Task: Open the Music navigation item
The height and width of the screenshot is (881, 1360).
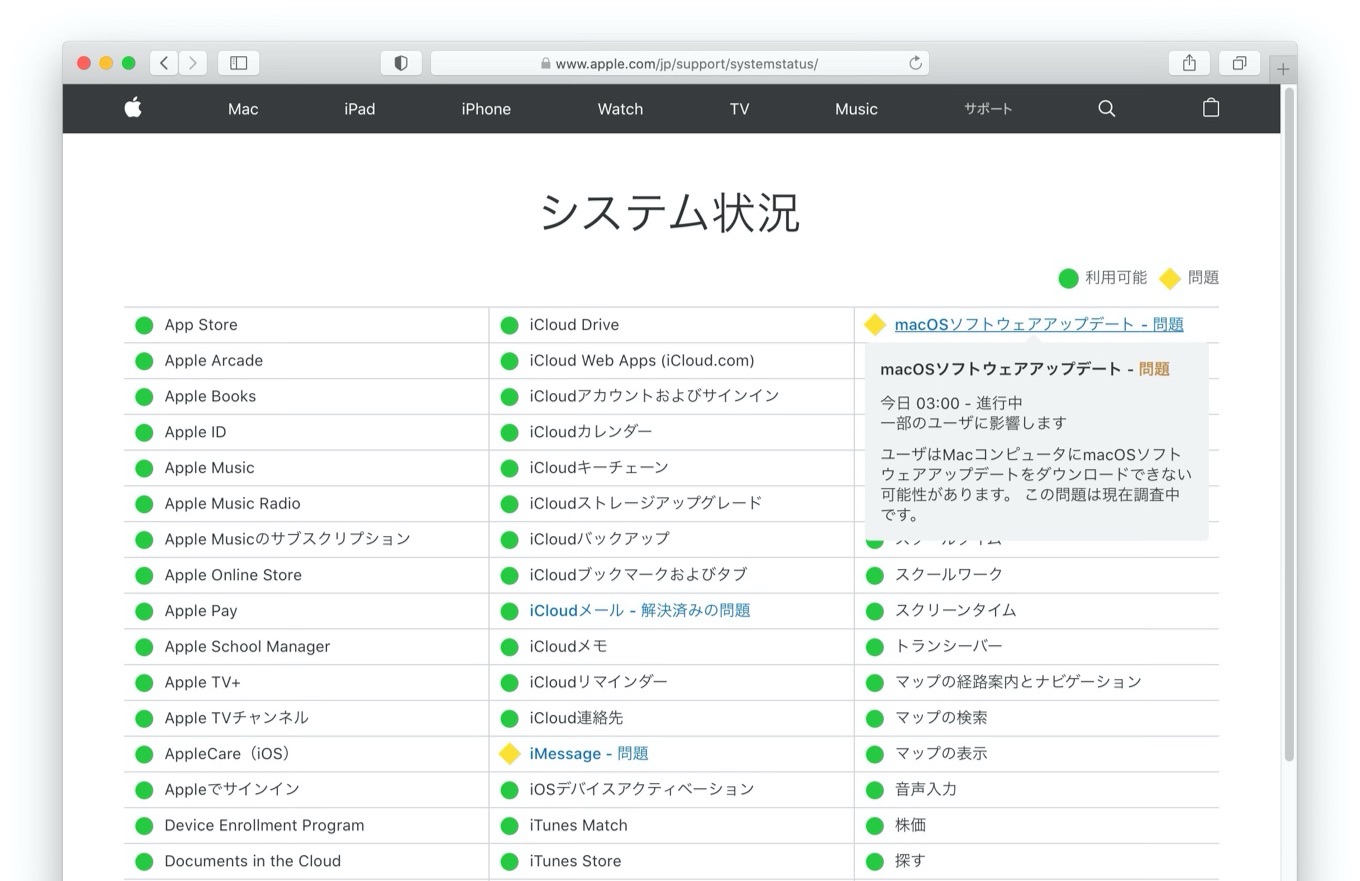Action: point(856,109)
